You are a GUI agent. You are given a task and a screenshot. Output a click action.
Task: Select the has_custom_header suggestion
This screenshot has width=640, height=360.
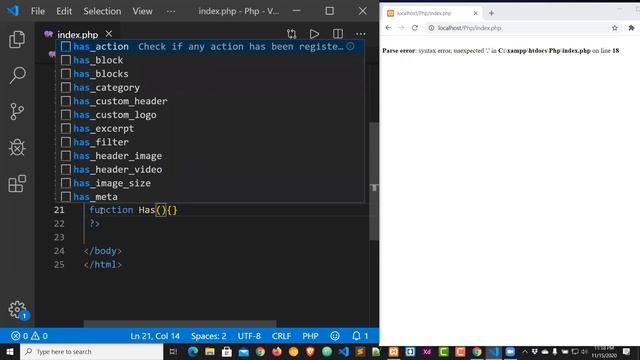pyautogui.click(x=210, y=101)
